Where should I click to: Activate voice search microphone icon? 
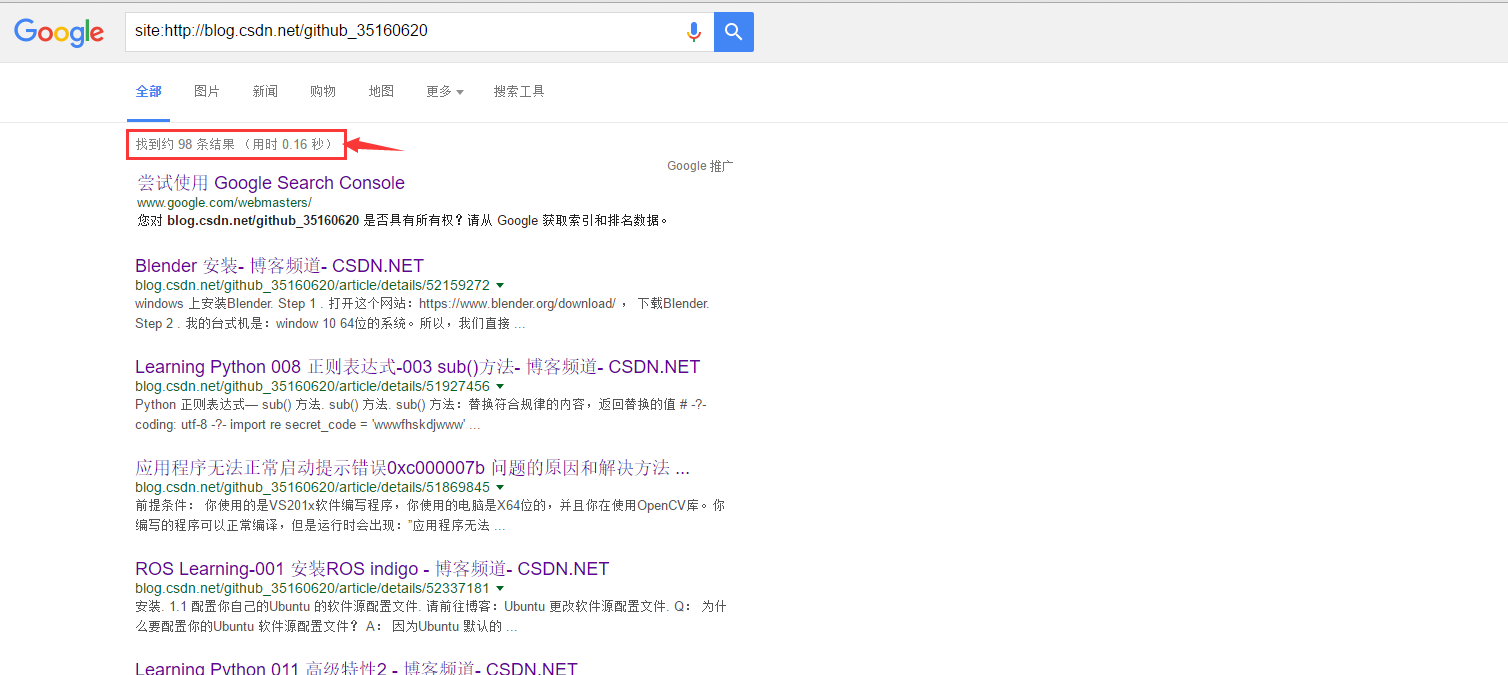(x=693, y=32)
